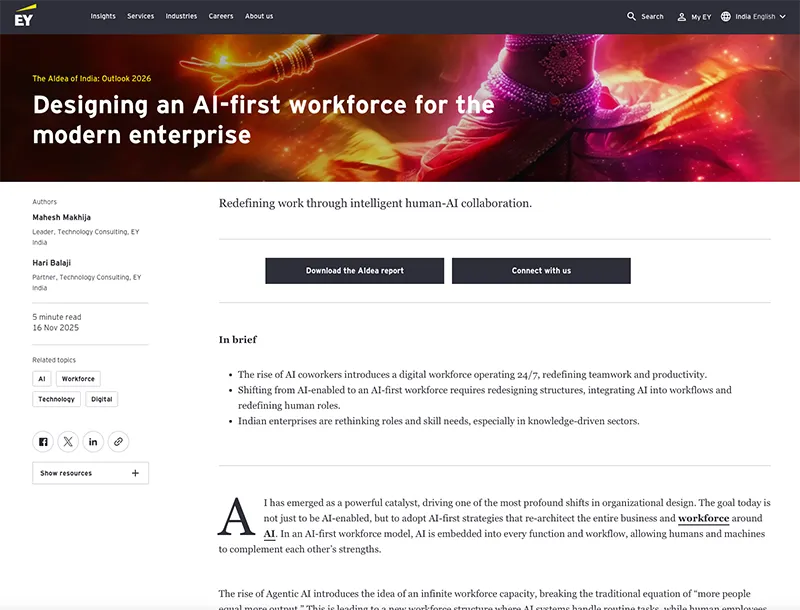This screenshot has width=800, height=610.
Task: Share the article on Facebook
Action: coord(43,442)
